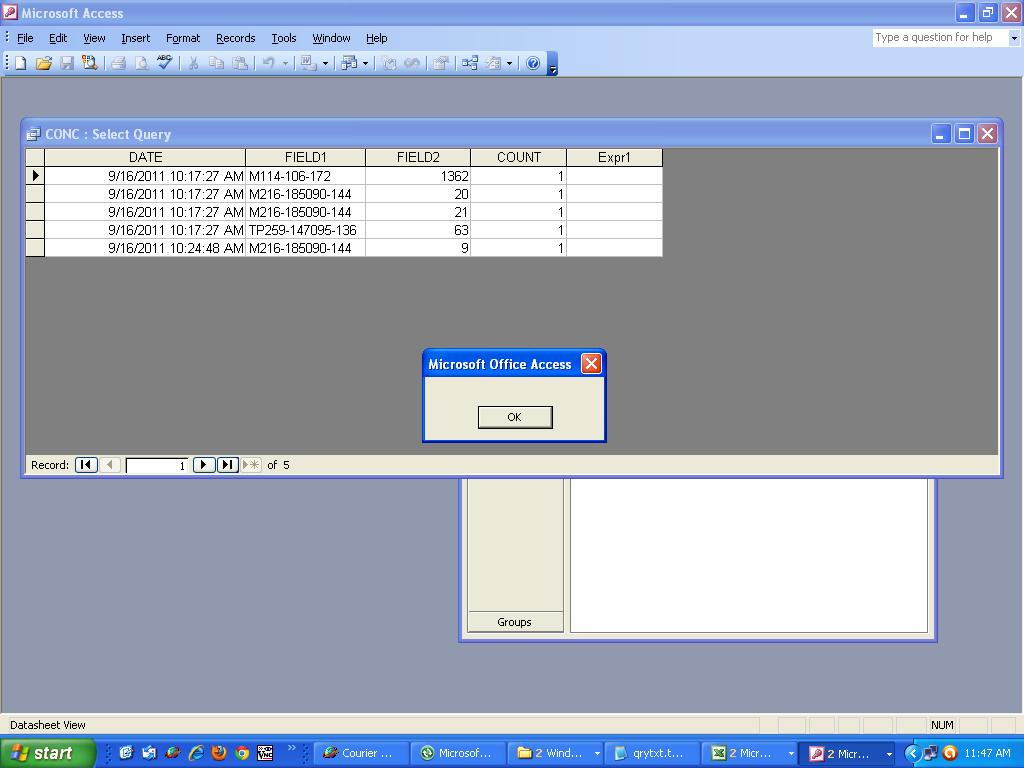Click the FIELD2 cell with value 1362
This screenshot has height=768, width=1024.
click(418, 176)
